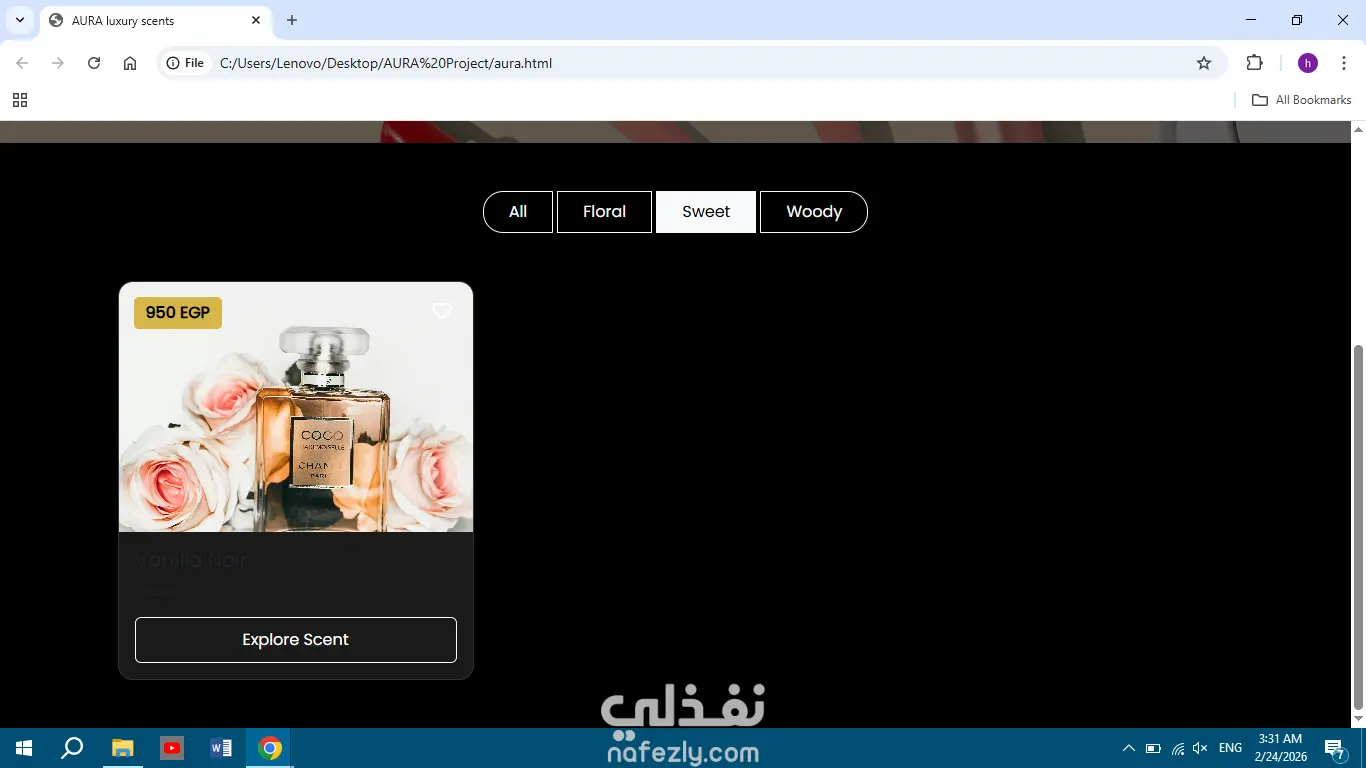
Task: Click the File site info chip
Action: point(185,63)
